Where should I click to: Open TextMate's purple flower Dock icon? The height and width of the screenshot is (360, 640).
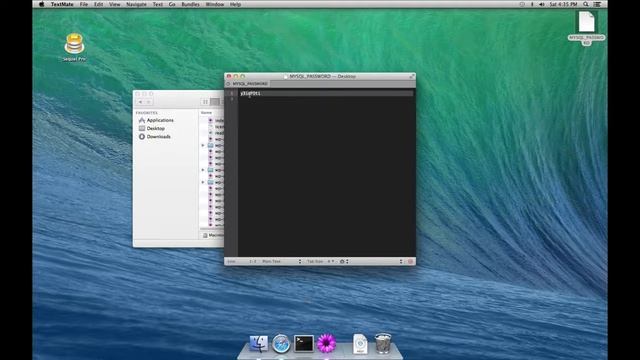[327, 343]
